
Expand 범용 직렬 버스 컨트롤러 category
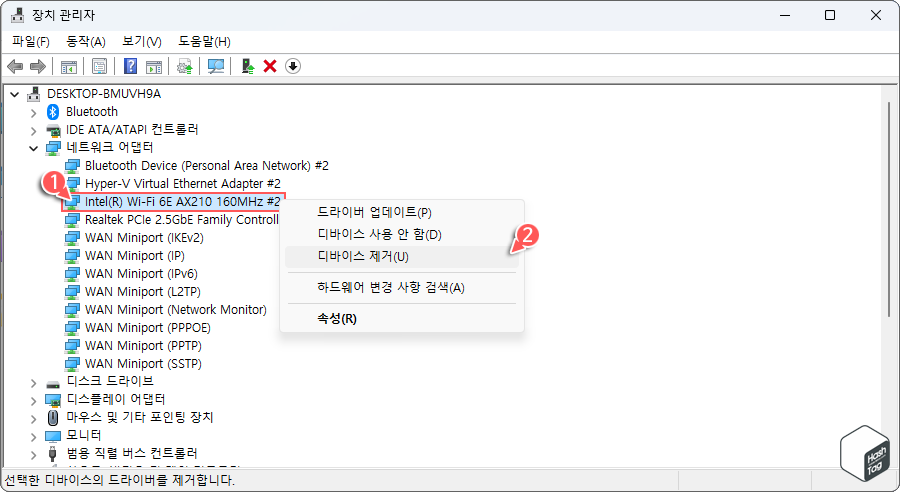point(34,454)
